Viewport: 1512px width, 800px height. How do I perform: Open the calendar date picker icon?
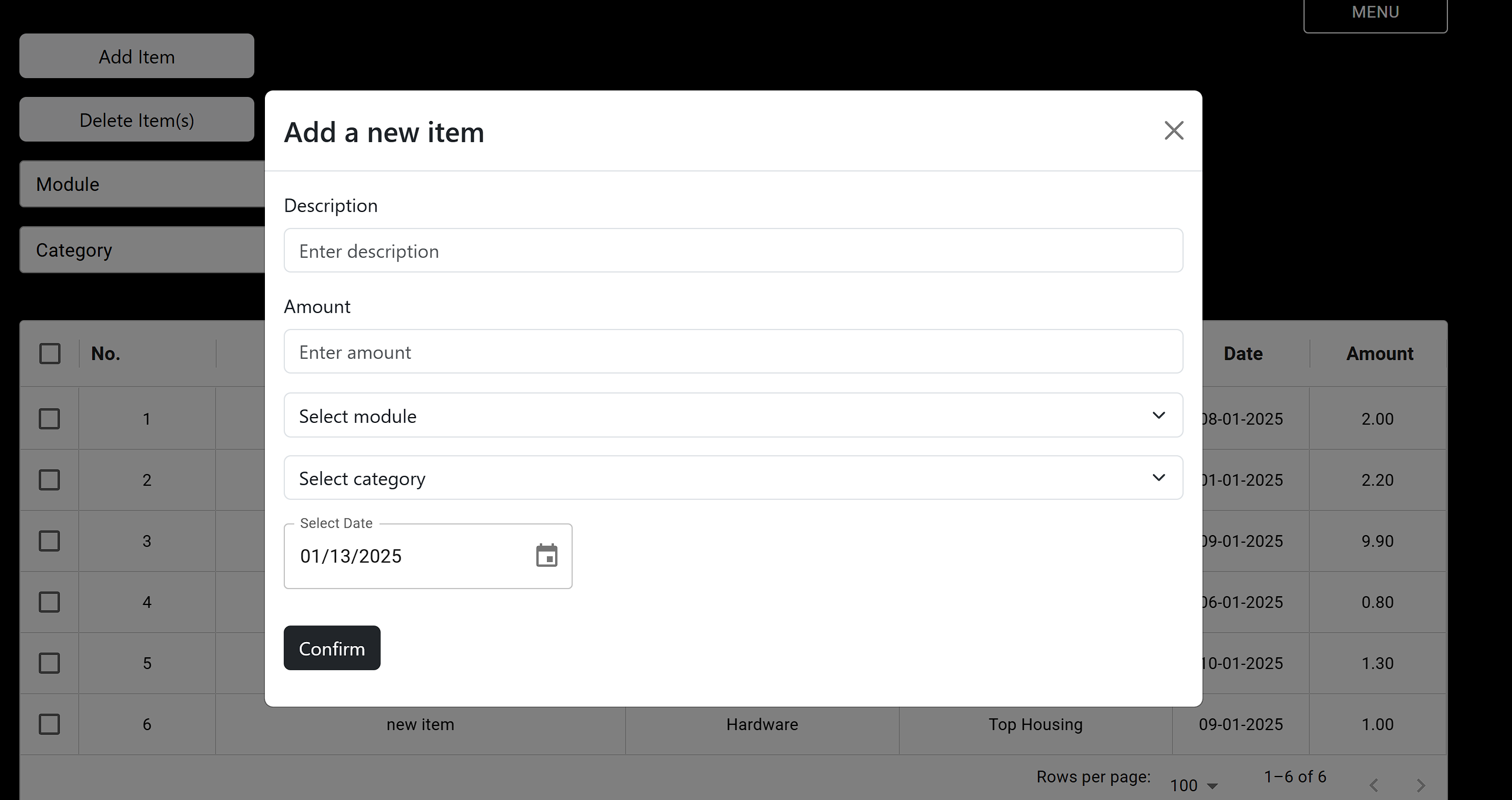point(546,556)
